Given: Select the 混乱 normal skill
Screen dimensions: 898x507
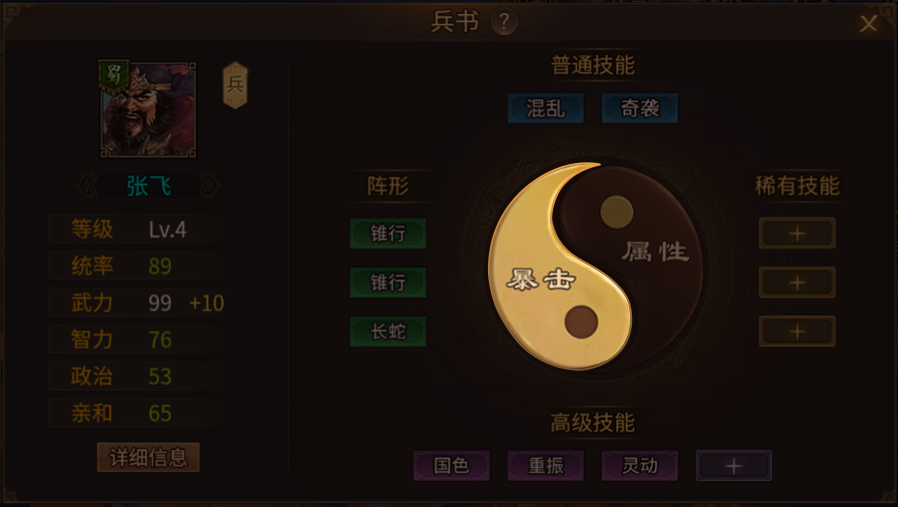Looking at the screenshot, I should tap(546, 108).
